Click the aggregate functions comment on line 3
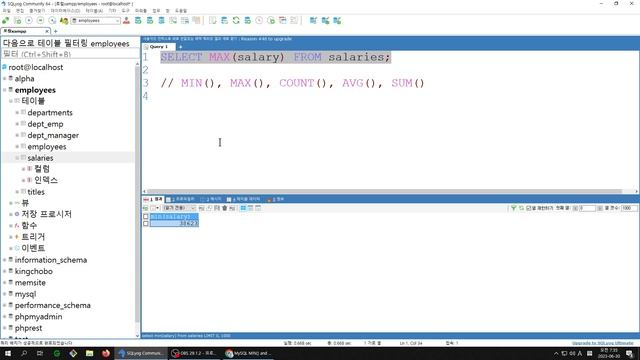Viewport: 640px width, 360px height. (x=292, y=83)
